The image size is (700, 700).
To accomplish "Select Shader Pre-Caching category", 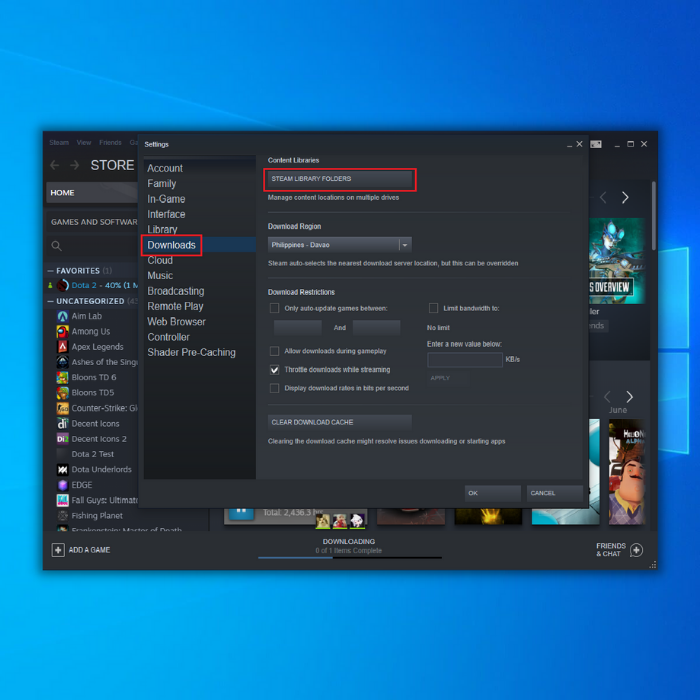I will point(192,353).
